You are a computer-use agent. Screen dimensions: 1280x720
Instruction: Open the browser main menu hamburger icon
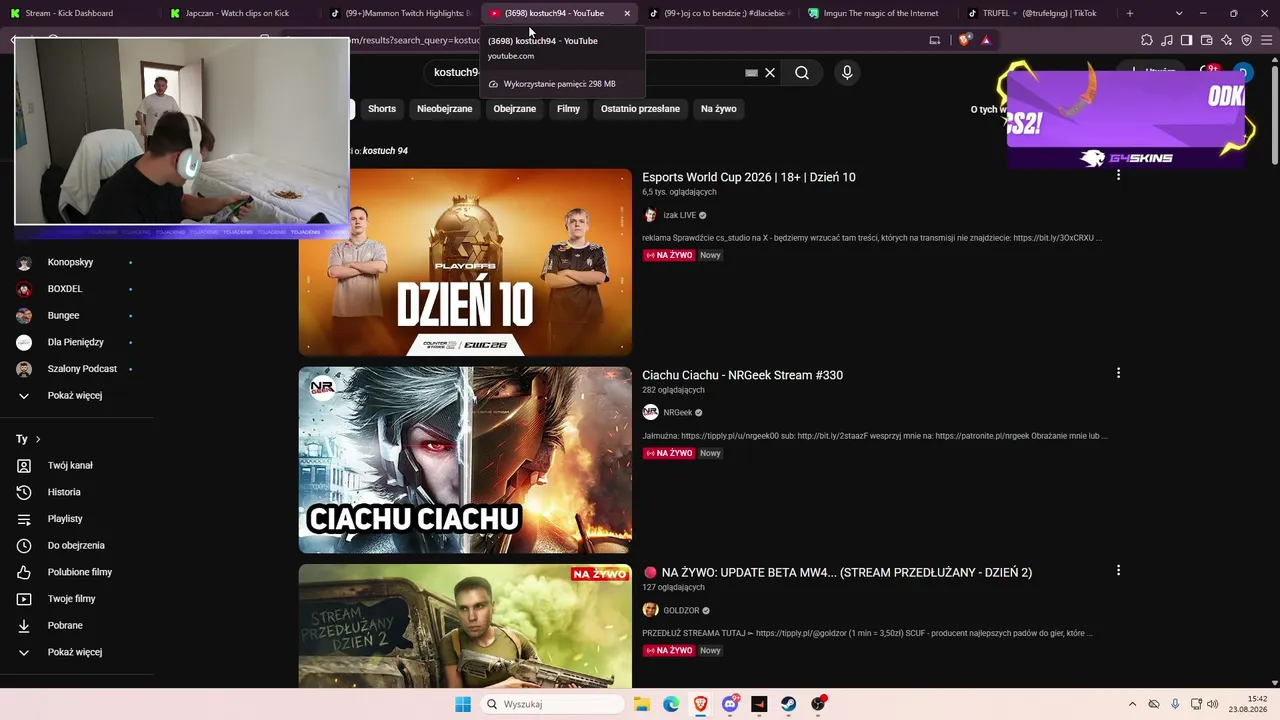(x=1267, y=40)
